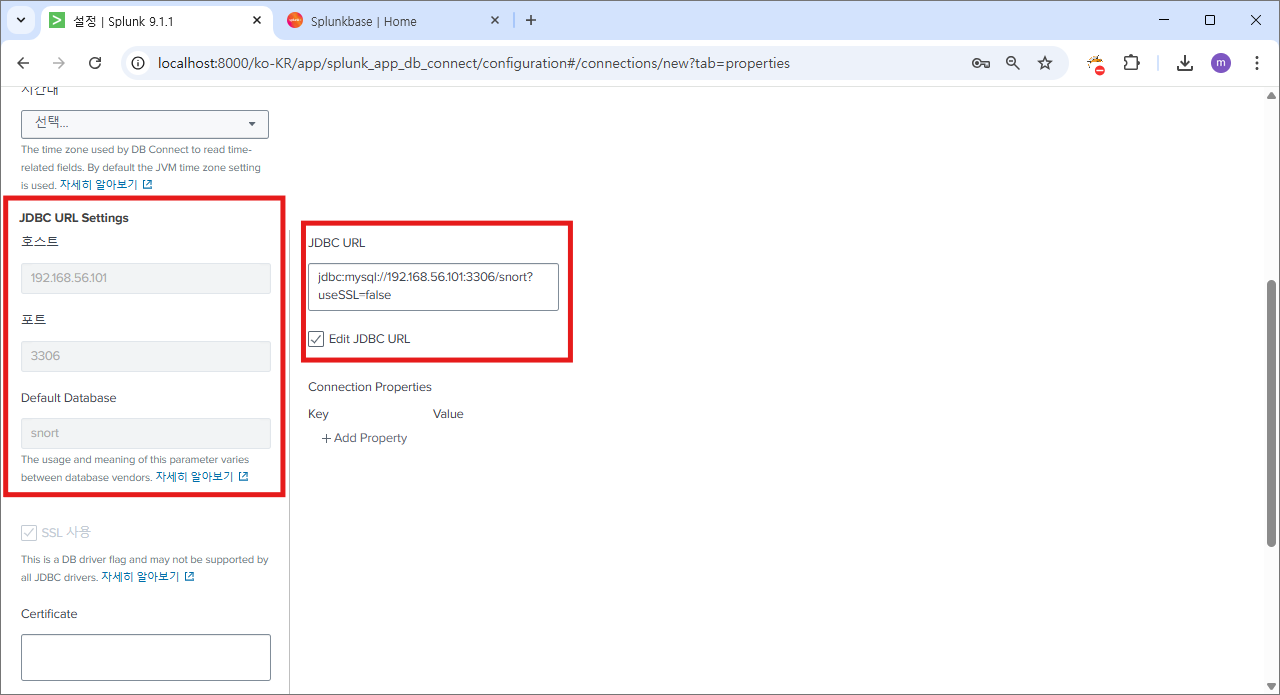Click the browser address bar URL
Image resolution: width=1280 pixels, height=695 pixels.
[x=474, y=63]
